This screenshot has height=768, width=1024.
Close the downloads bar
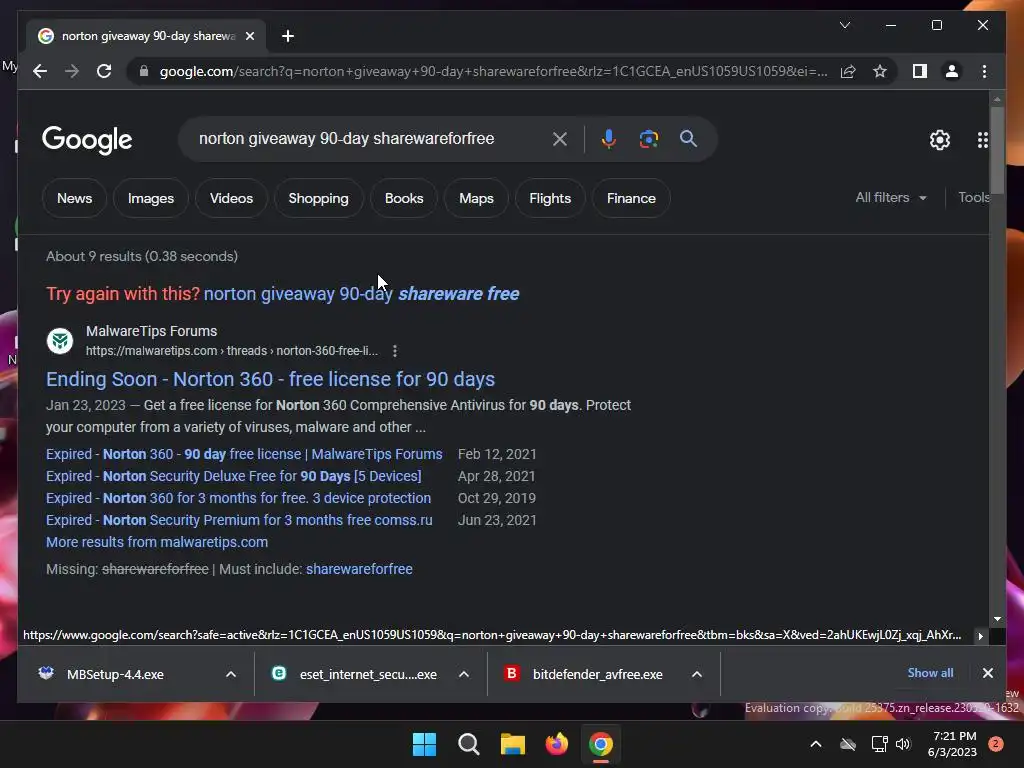987,673
